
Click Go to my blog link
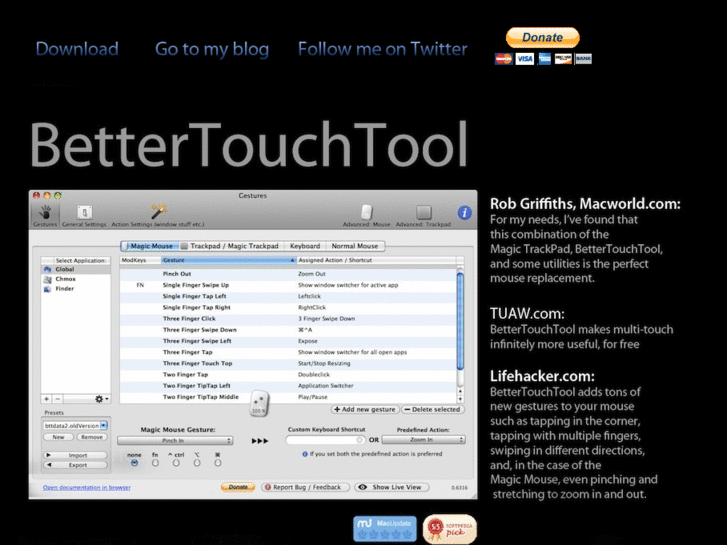pyautogui.click(x=212, y=49)
